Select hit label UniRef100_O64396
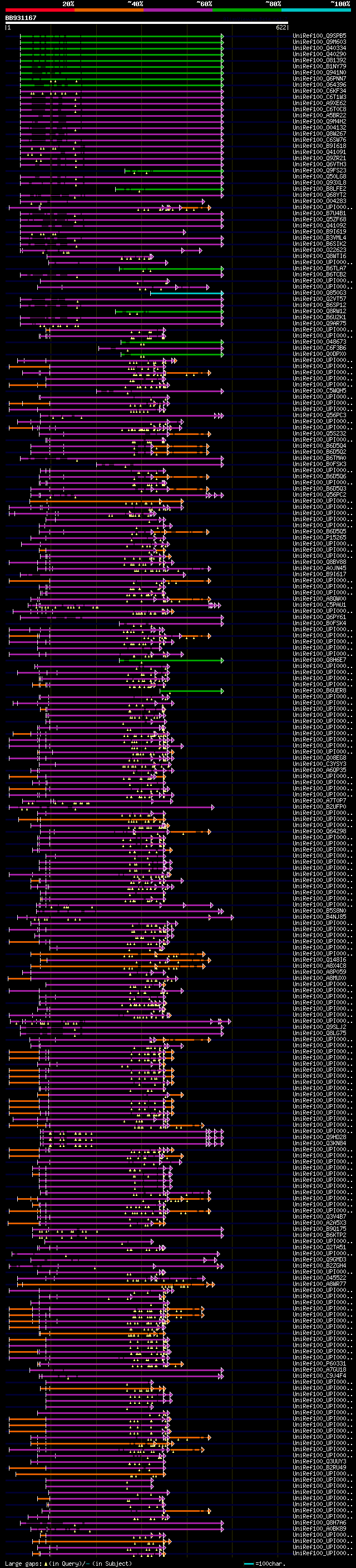356x1568 pixels. click(x=319, y=85)
